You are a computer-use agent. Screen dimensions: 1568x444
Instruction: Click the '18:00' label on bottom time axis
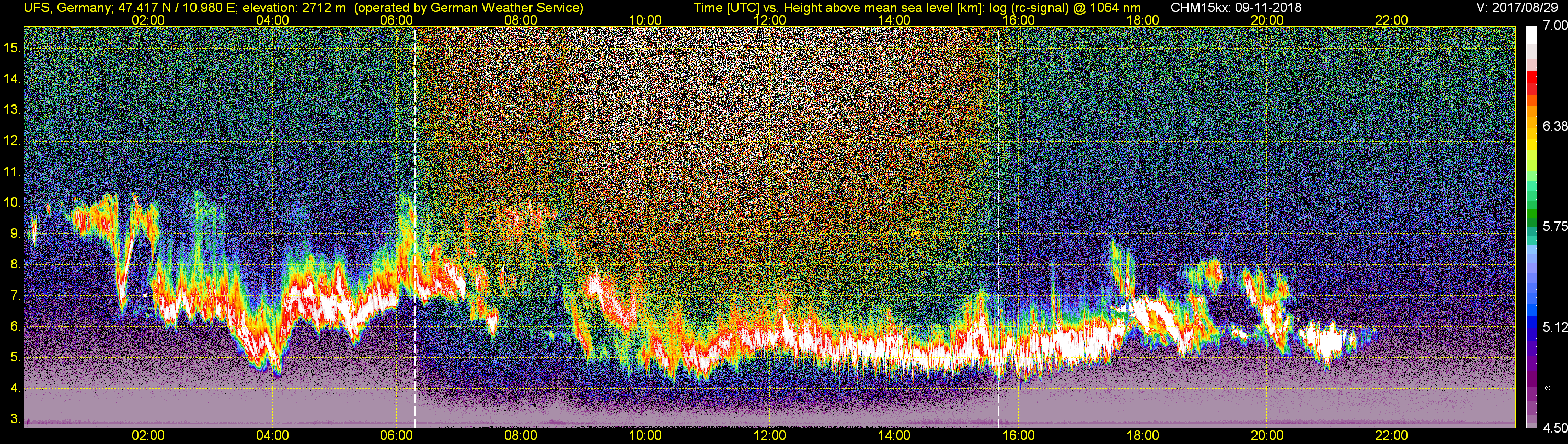[x=1143, y=436]
